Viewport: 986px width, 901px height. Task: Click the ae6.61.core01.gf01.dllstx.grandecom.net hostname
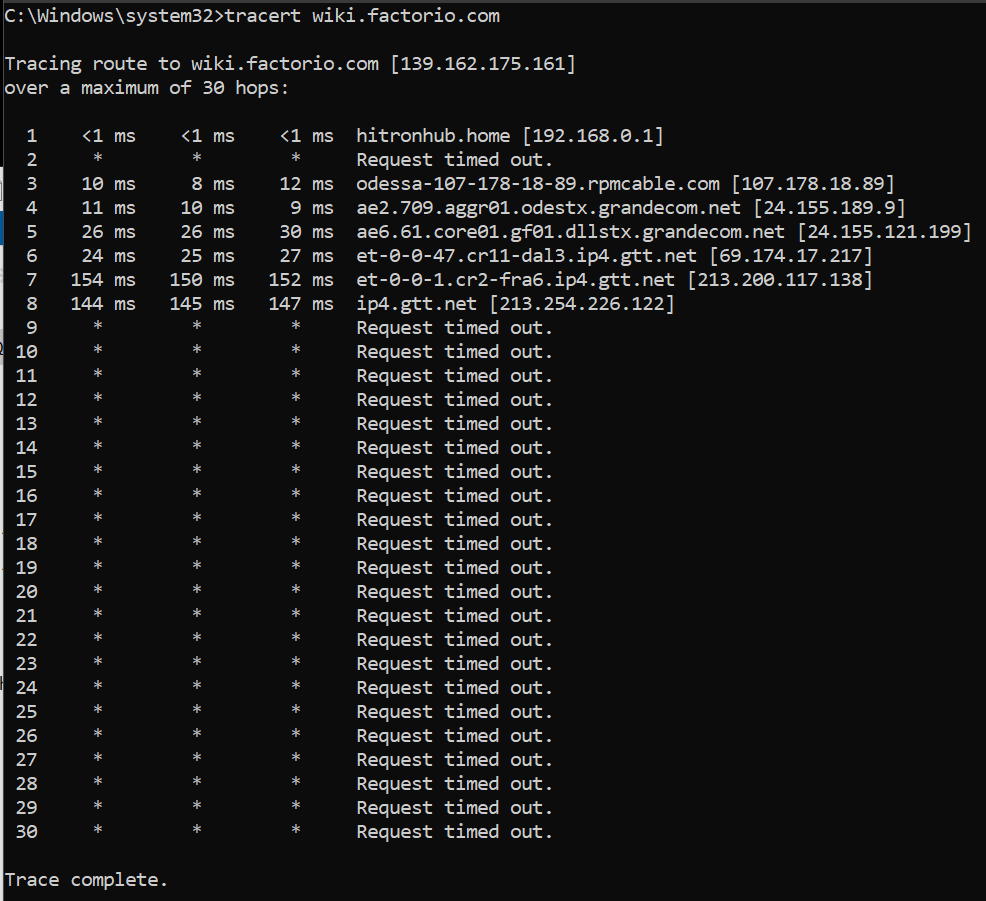(571, 232)
